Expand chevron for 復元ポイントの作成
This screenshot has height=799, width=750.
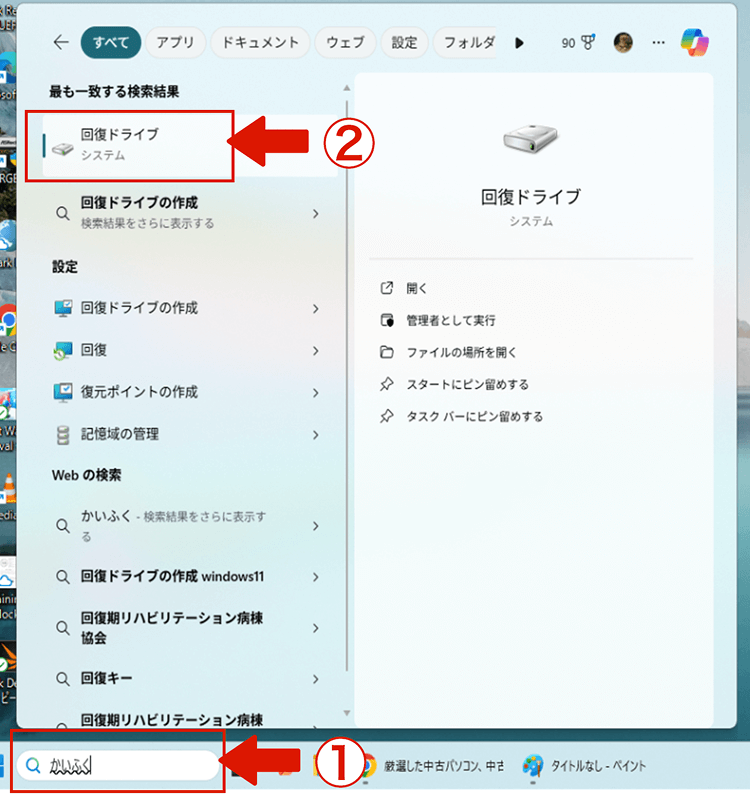tap(316, 393)
